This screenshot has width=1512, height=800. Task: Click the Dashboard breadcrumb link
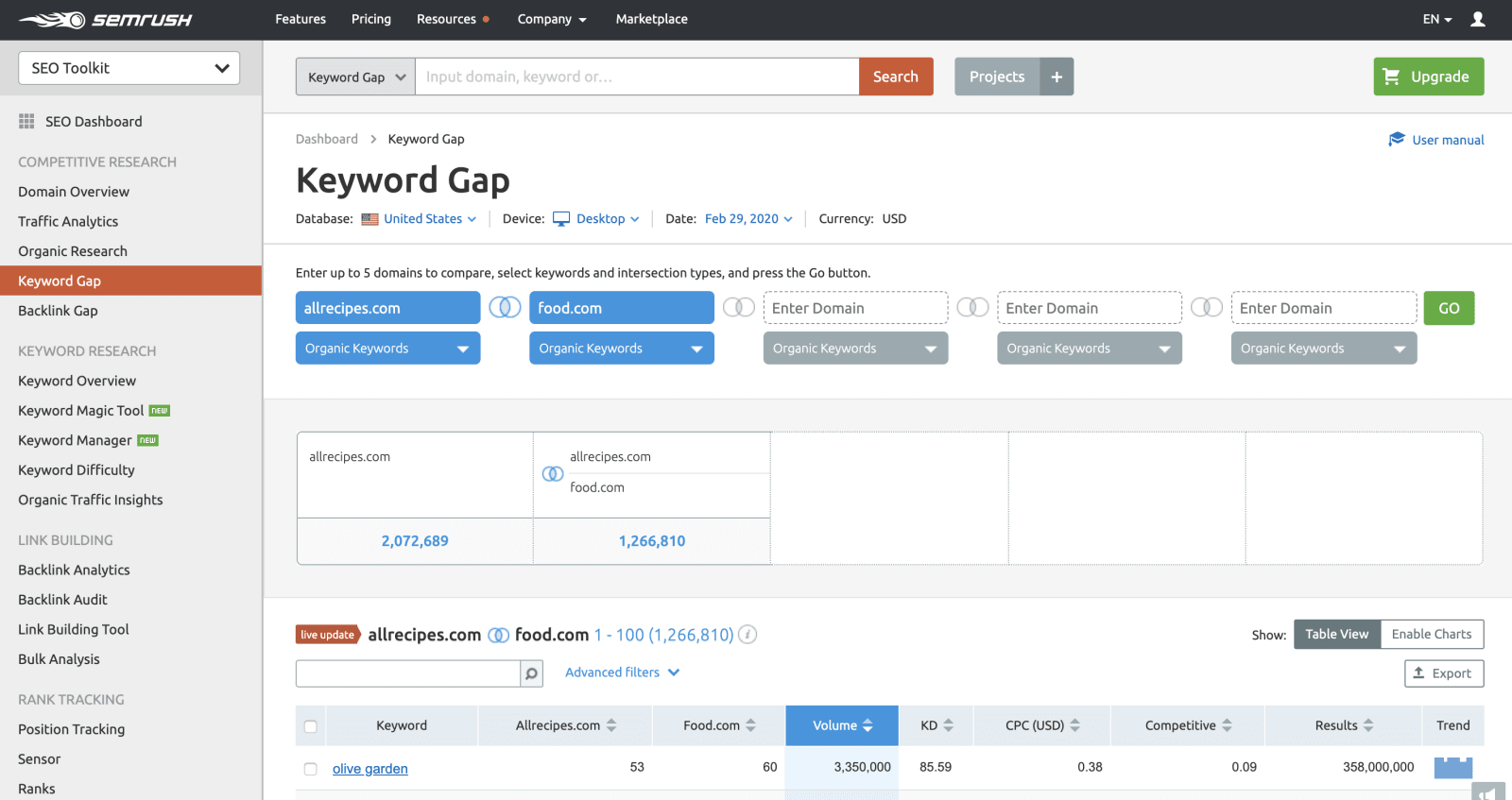tap(327, 139)
